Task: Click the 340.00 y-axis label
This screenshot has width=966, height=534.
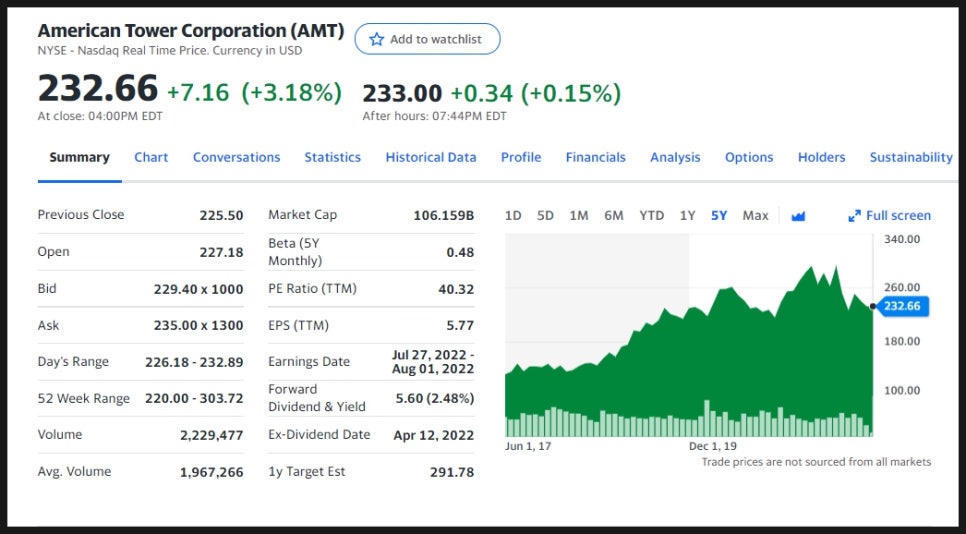Action: pyautogui.click(x=902, y=239)
